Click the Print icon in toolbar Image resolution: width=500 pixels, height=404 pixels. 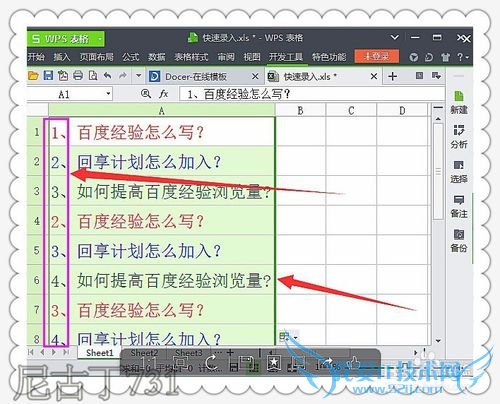pyautogui.click(x=78, y=76)
